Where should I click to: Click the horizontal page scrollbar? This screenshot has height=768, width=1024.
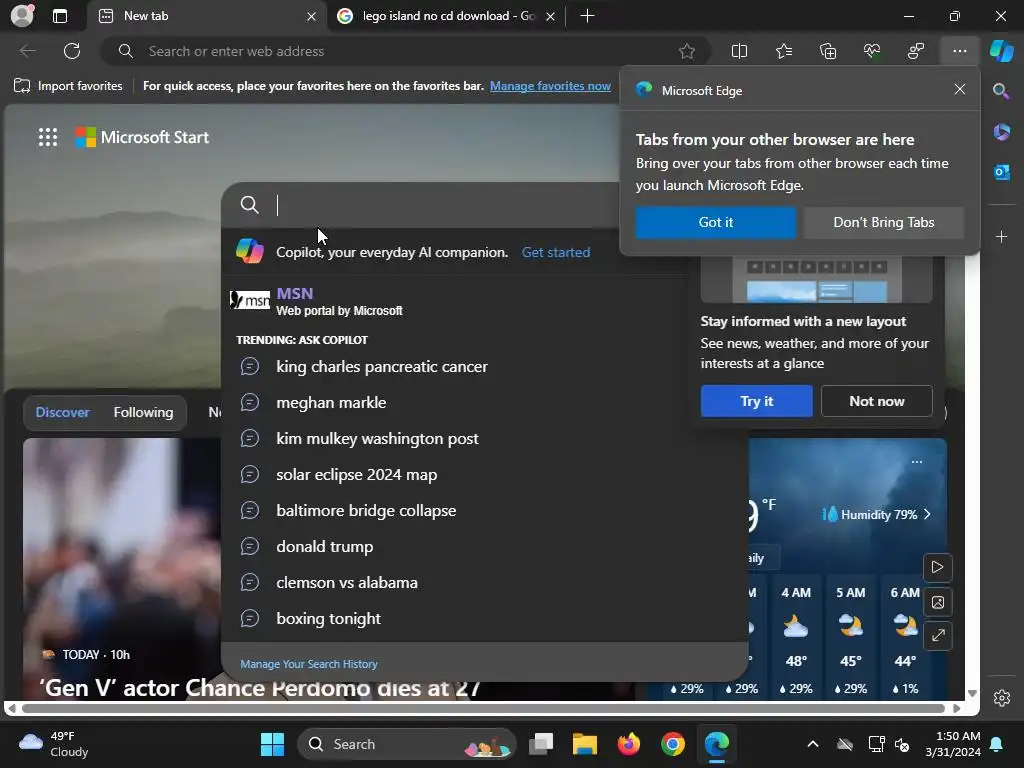coord(483,708)
